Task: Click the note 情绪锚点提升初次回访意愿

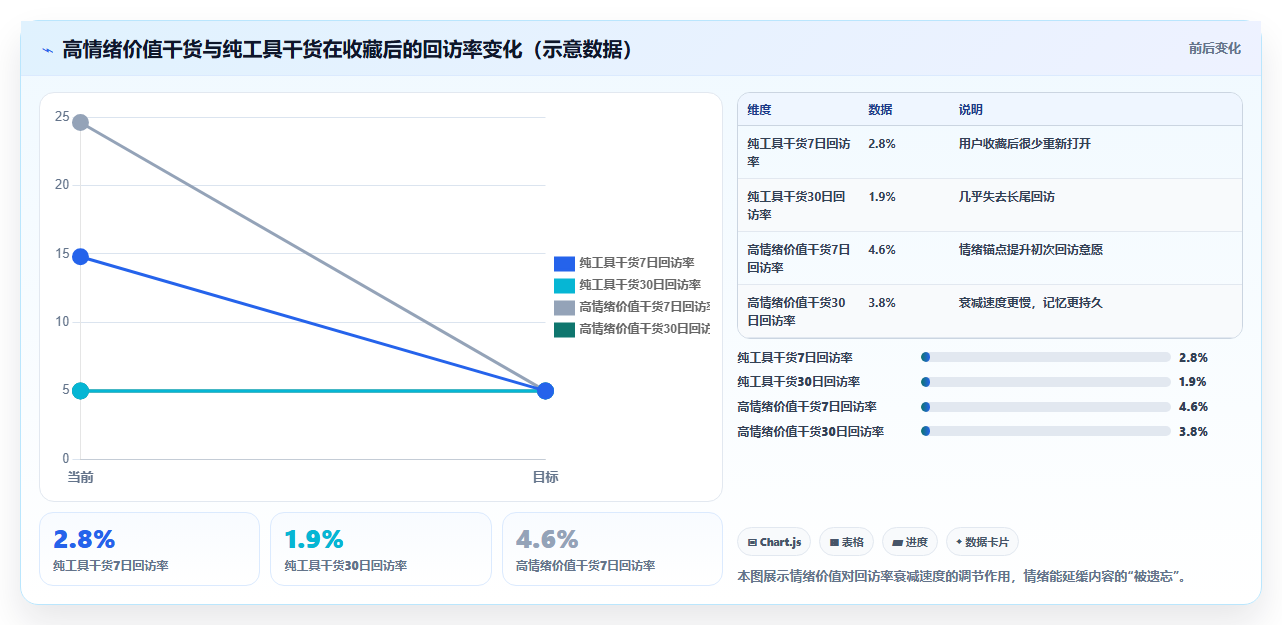Action: click(1030, 249)
